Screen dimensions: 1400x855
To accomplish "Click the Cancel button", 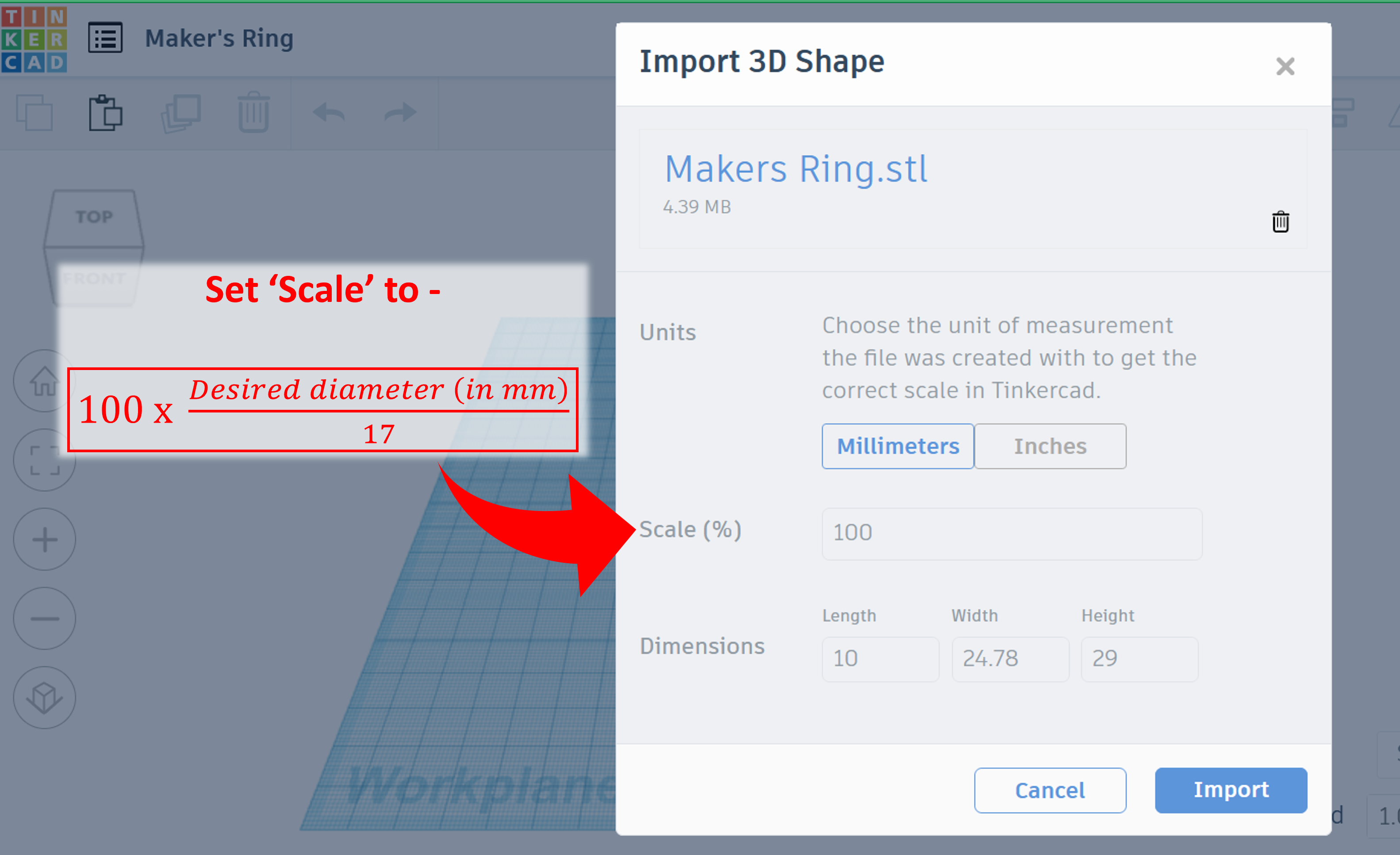I will click(1050, 790).
